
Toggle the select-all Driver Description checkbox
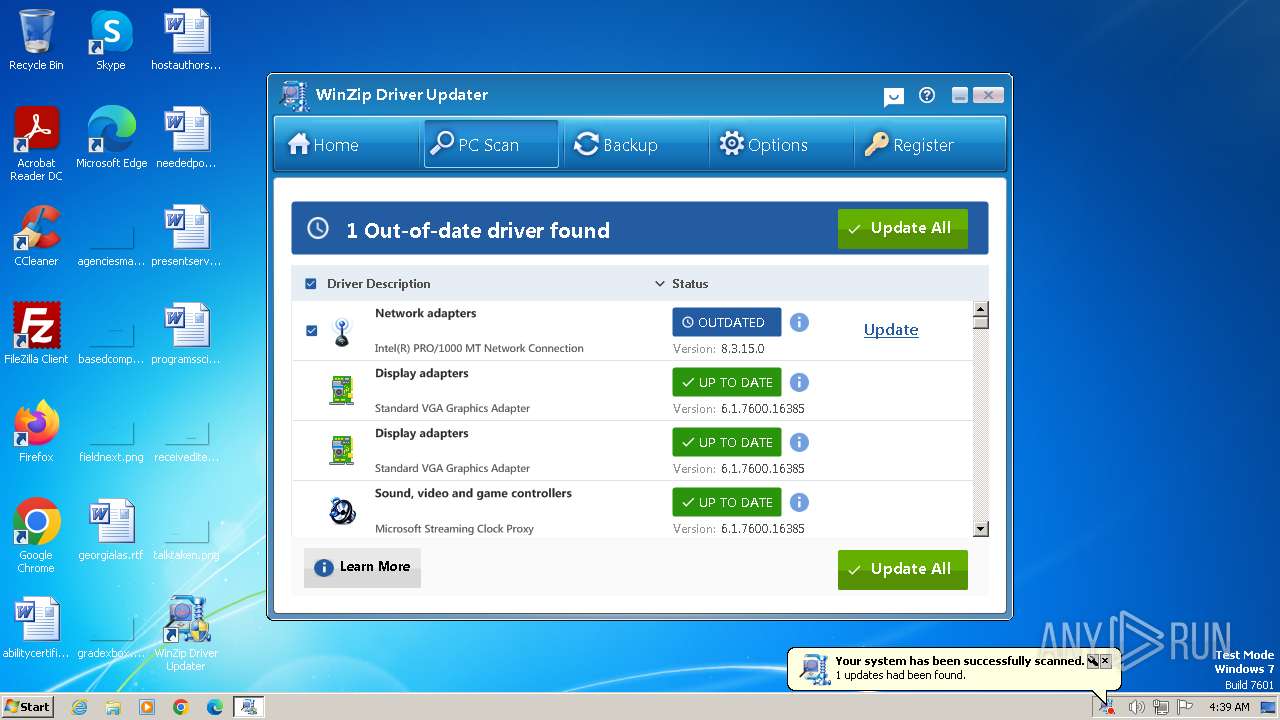tap(311, 284)
